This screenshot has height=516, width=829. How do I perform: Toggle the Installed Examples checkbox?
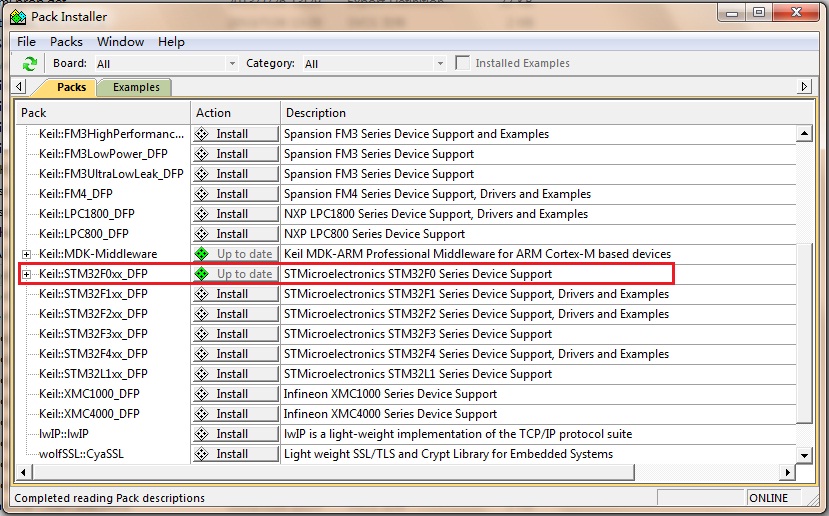(463, 63)
